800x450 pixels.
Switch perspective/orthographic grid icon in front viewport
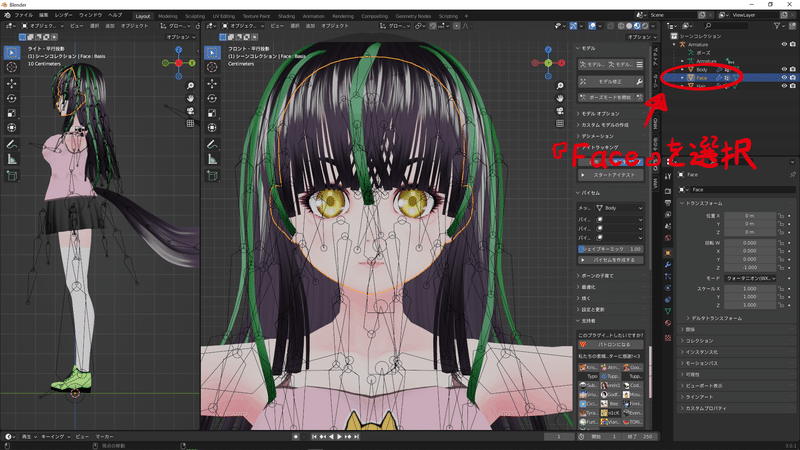560,123
